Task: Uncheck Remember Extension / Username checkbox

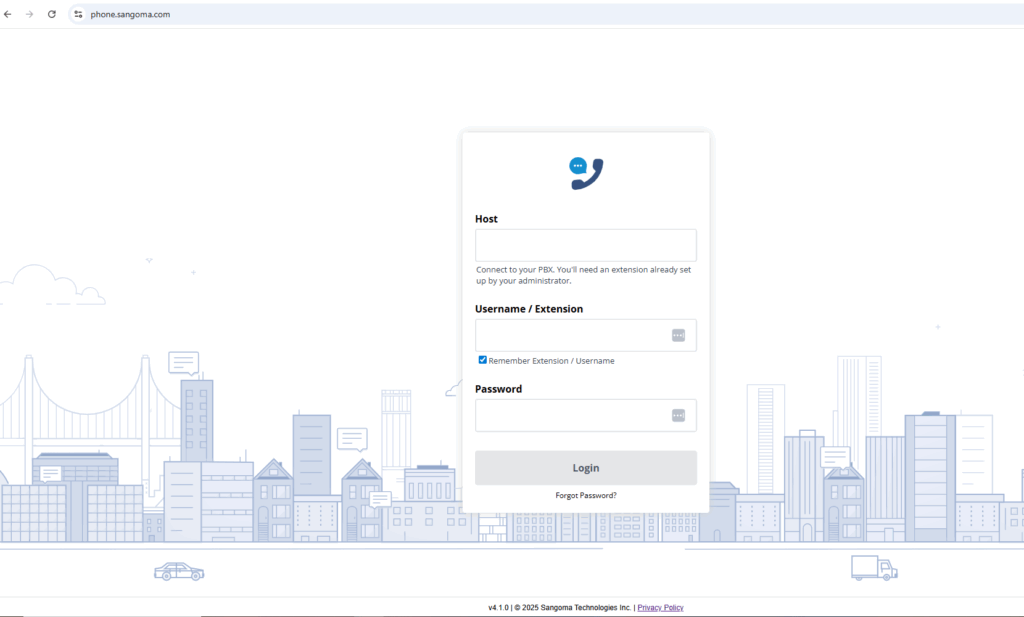Action: [x=483, y=360]
